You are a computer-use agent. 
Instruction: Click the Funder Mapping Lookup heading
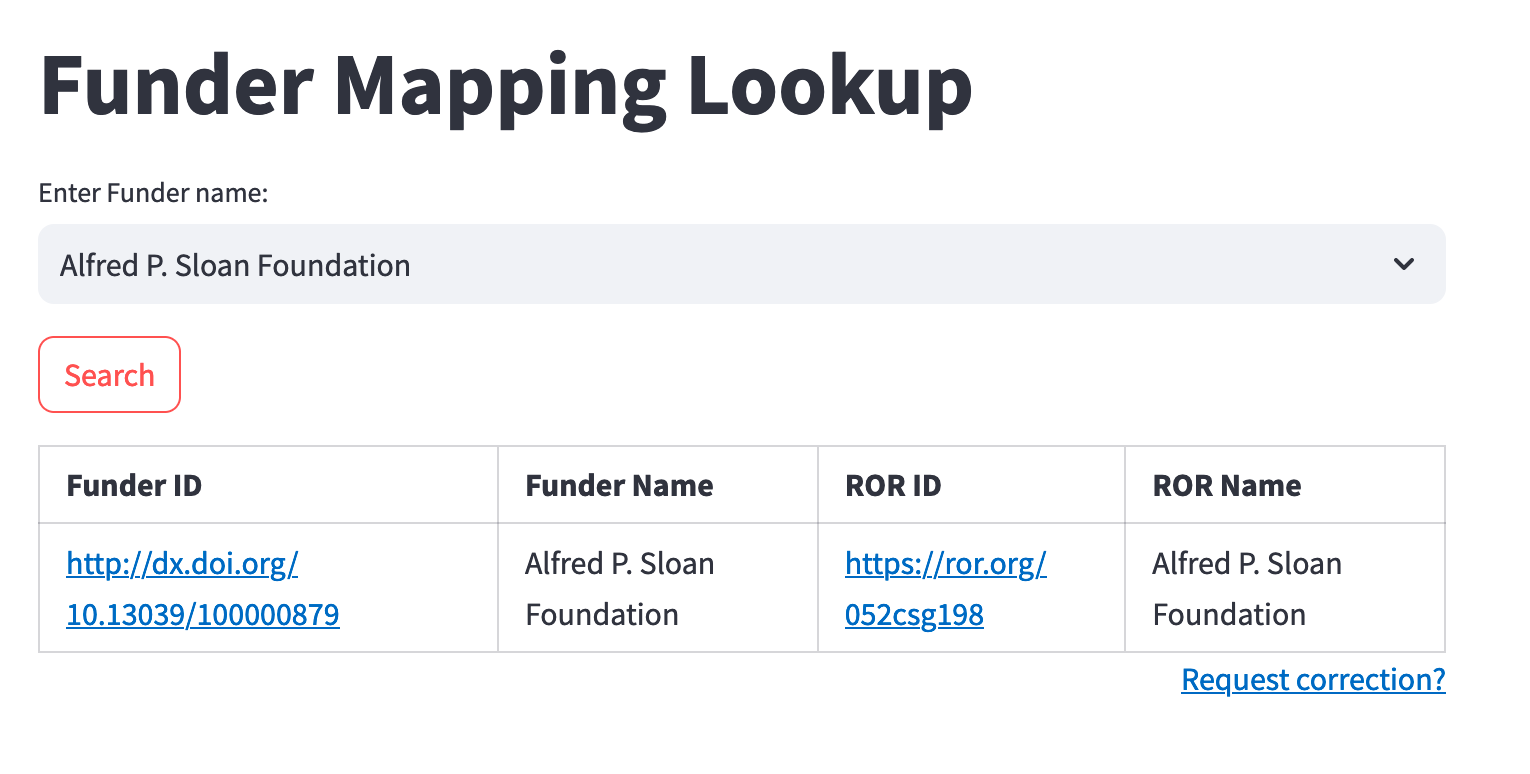tap(505, 85)
